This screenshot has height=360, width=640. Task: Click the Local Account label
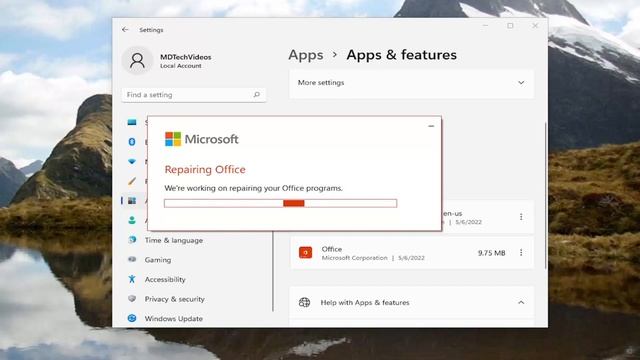[x=180, y=66]
